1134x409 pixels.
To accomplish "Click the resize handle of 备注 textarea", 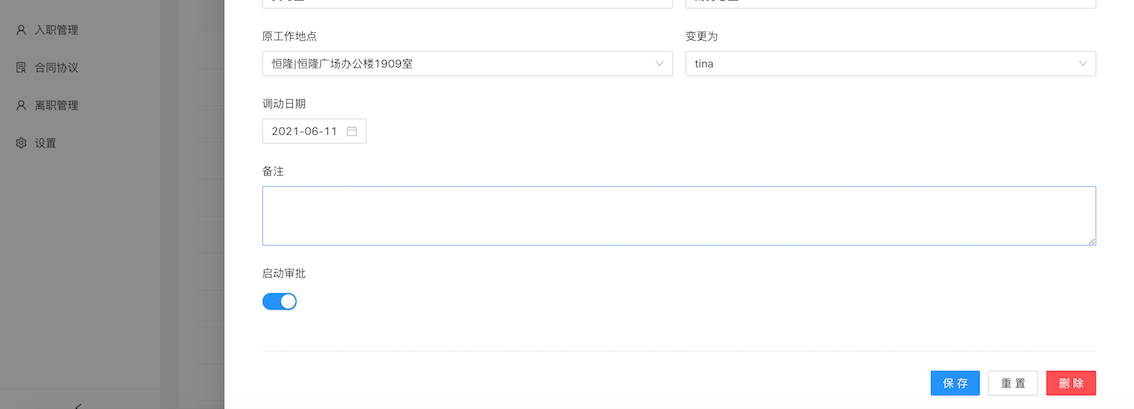I will point(1091,241).
